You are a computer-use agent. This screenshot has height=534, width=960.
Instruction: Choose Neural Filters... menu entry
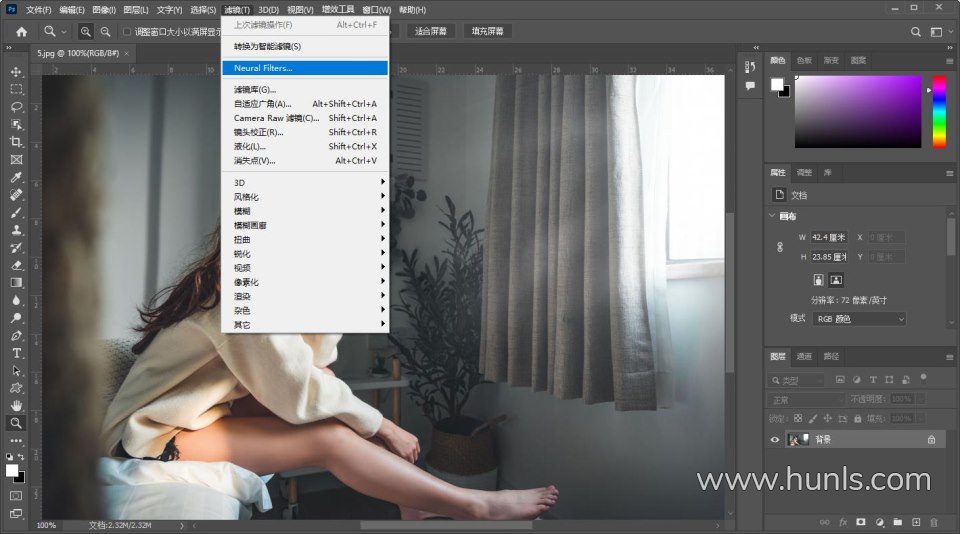(x=305, y=68)
